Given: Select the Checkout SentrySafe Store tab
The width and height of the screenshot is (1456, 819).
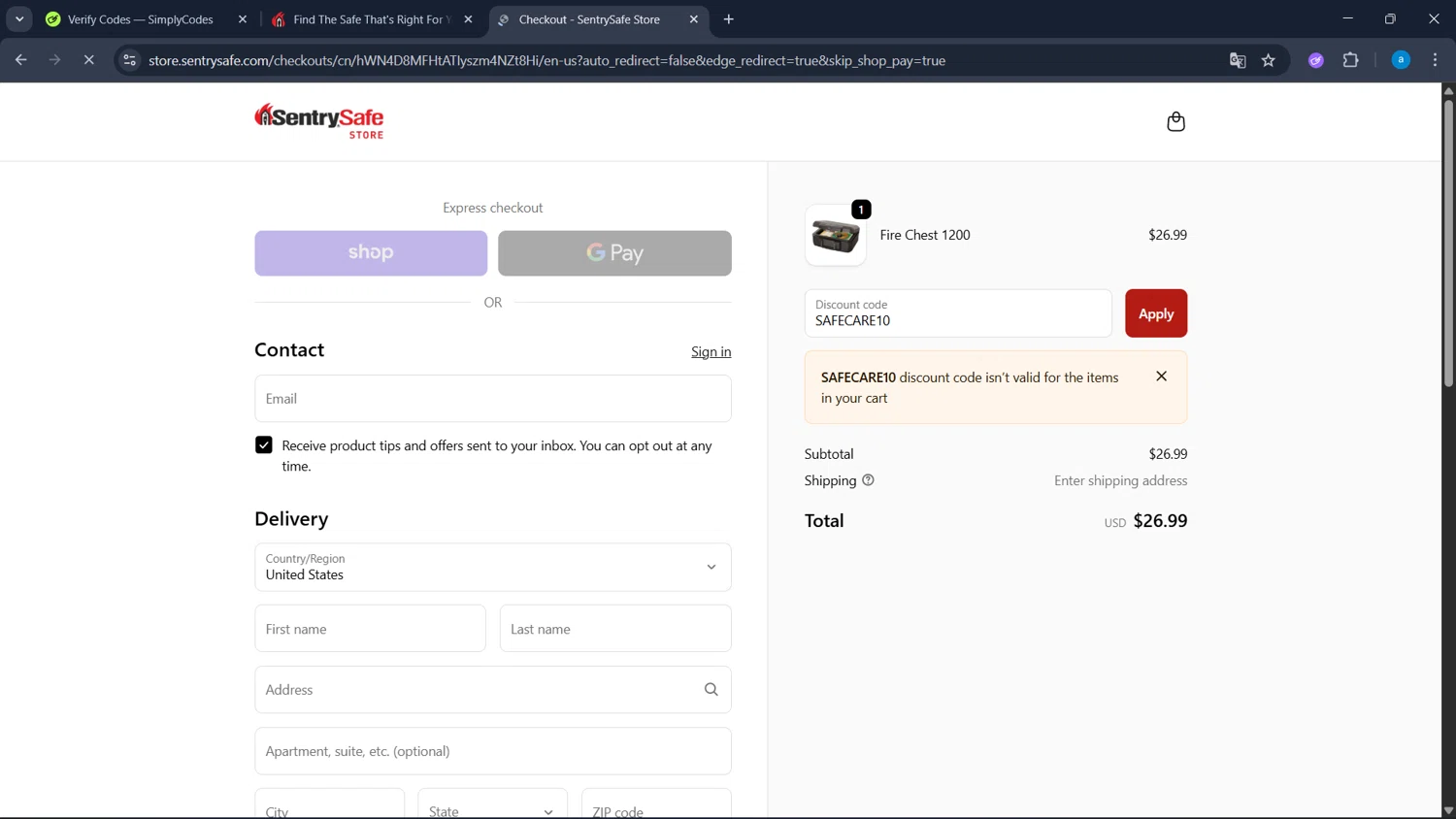Looking at the screenshot, I should tap(599, 19).
